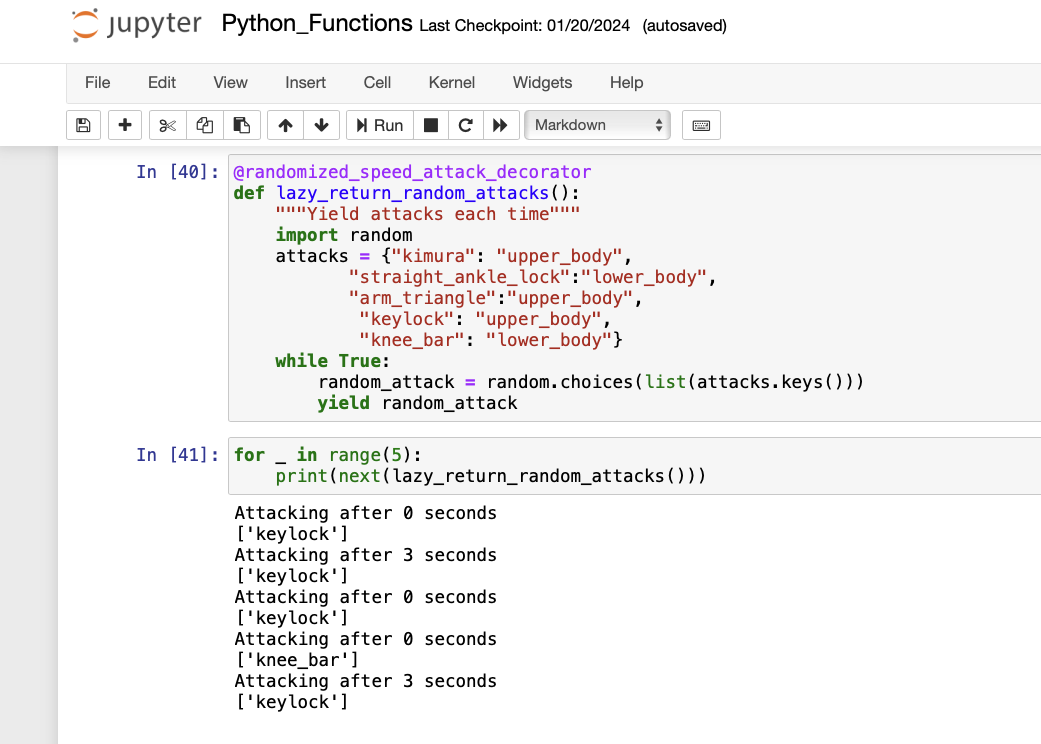Viewport: 1041px width, 744px height.
Task: Place cursor in def lazy_return_random_attacks line
Action: coord(406,193)
